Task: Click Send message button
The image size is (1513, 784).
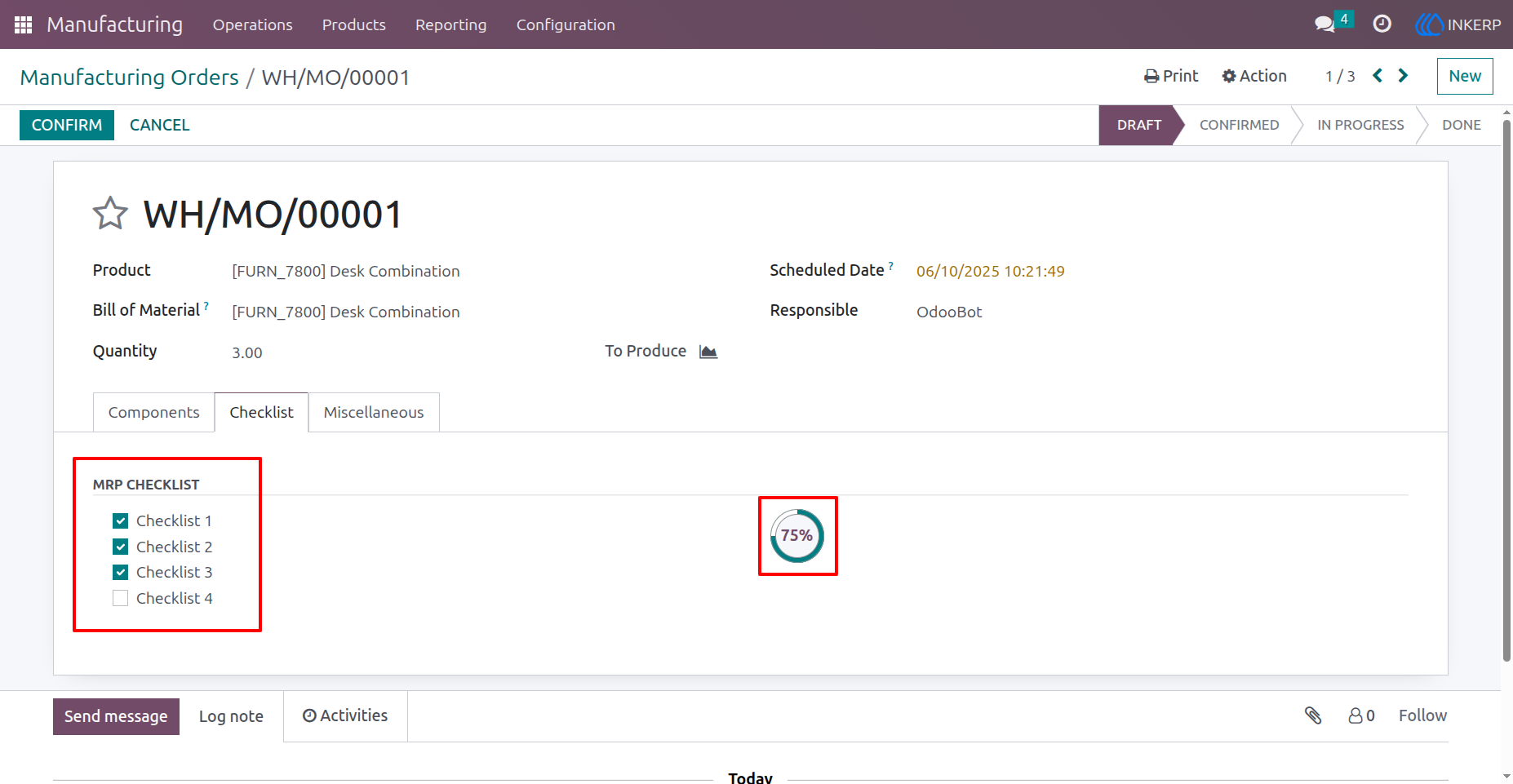Action: [x=116, y=716]
